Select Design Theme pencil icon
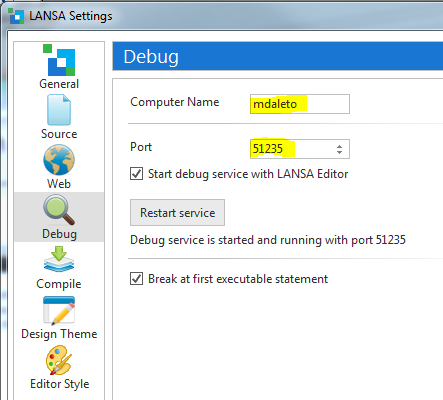Screen dimensions: 443x400 click(x=59, y=310)
